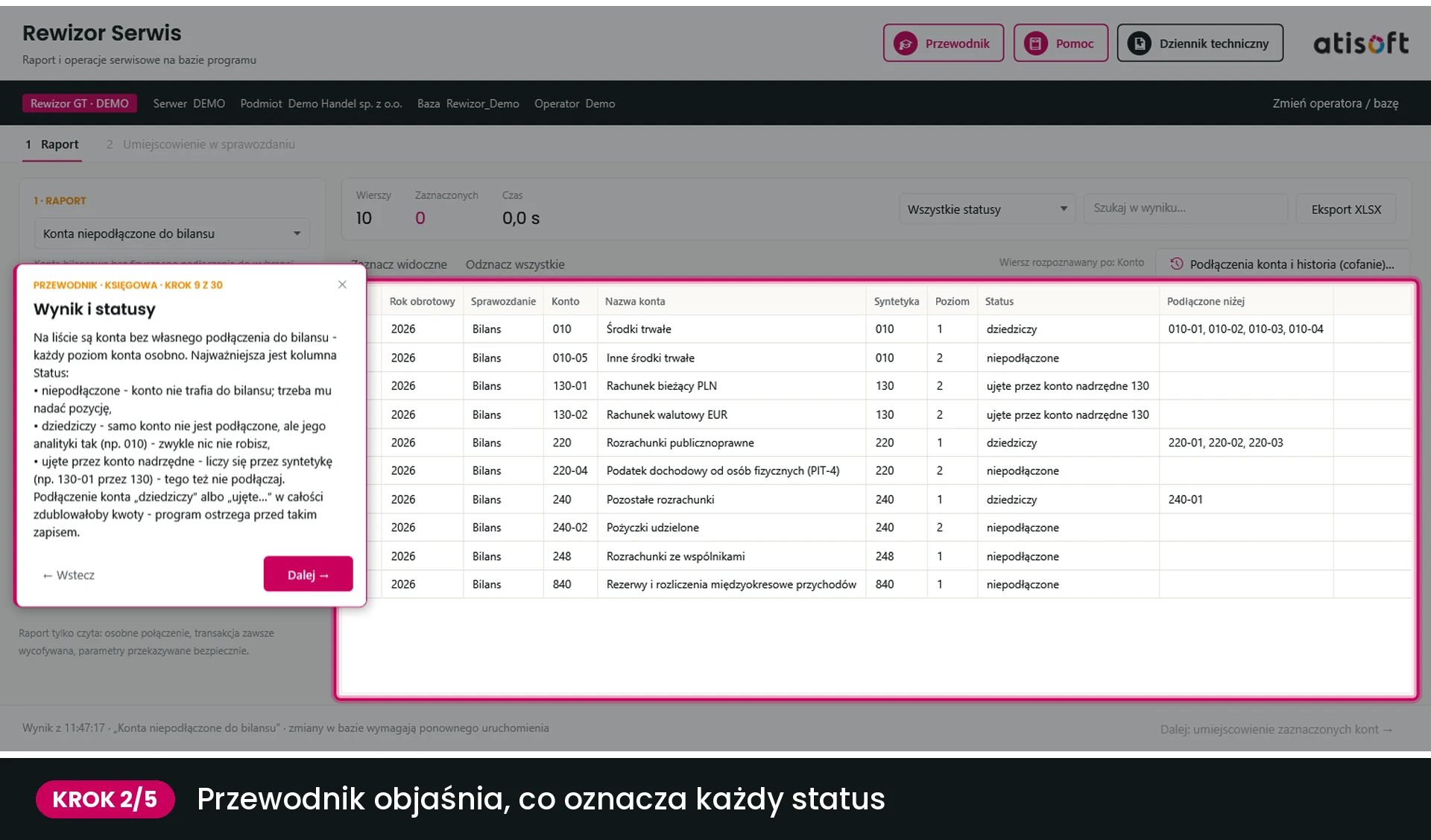Click the Sprawozdanie column header

[x=503, y=301]
